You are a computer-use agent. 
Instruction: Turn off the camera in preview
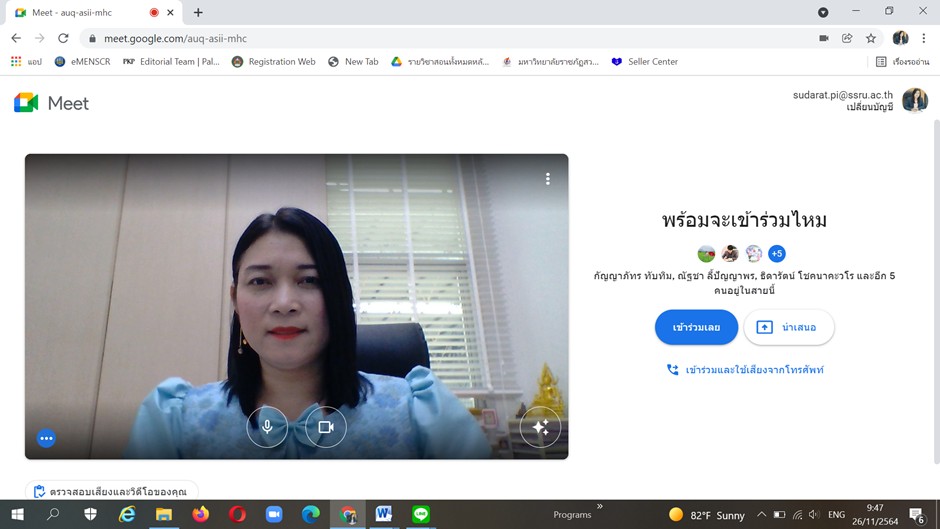(325, 427)
